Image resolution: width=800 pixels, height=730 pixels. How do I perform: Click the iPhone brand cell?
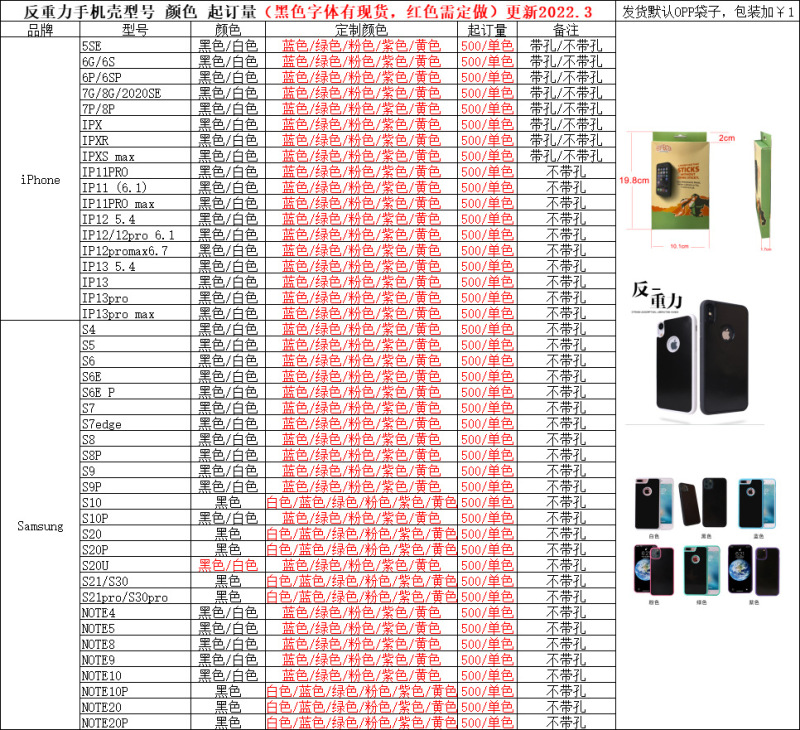(x=40, y=179)
